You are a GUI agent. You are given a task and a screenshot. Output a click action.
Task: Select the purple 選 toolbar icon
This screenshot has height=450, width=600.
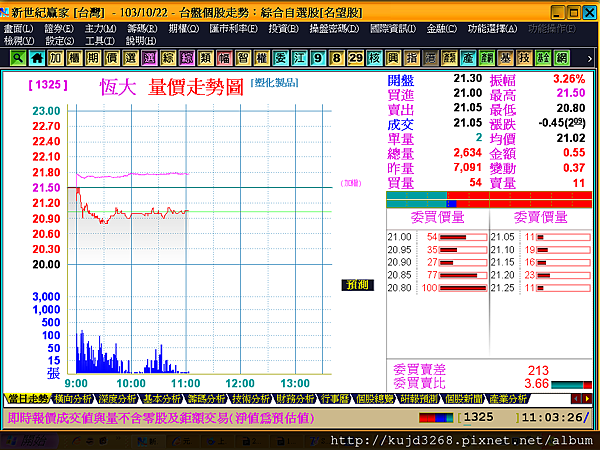pyautogui.click(x=149, y=58)
